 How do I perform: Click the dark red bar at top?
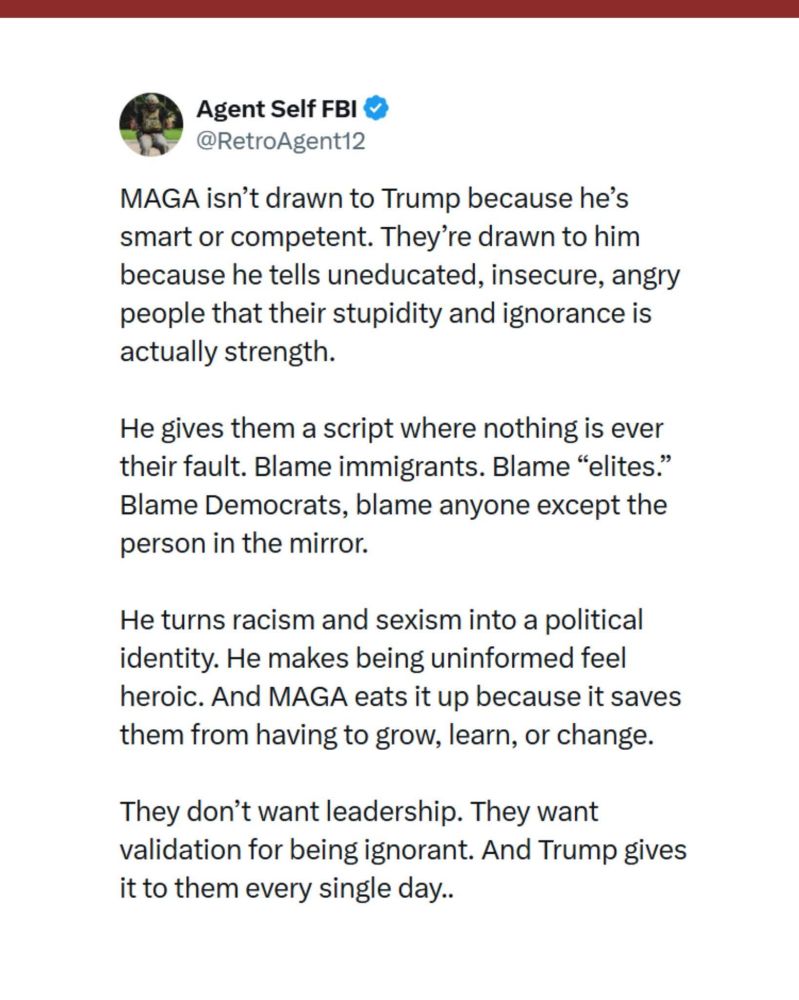399,8
